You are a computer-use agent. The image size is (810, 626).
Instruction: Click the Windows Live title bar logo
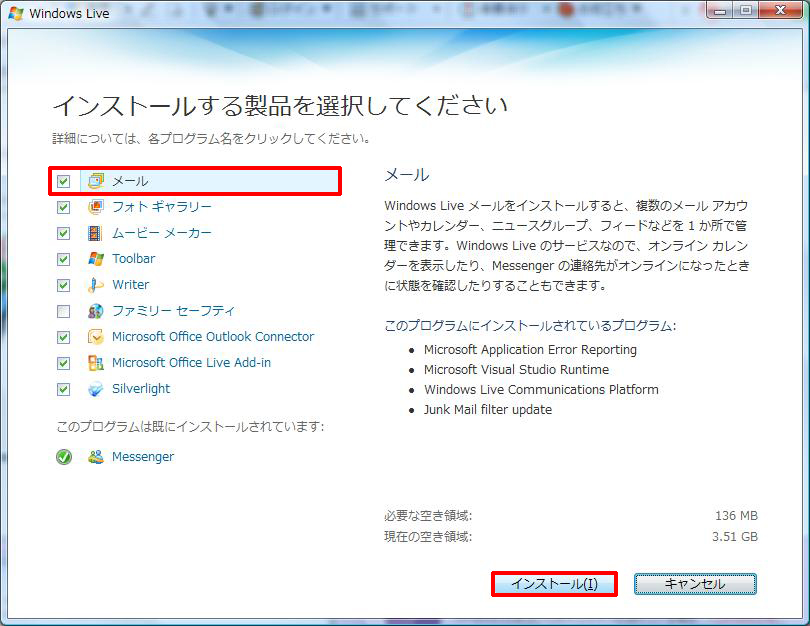tap(15, 14)
